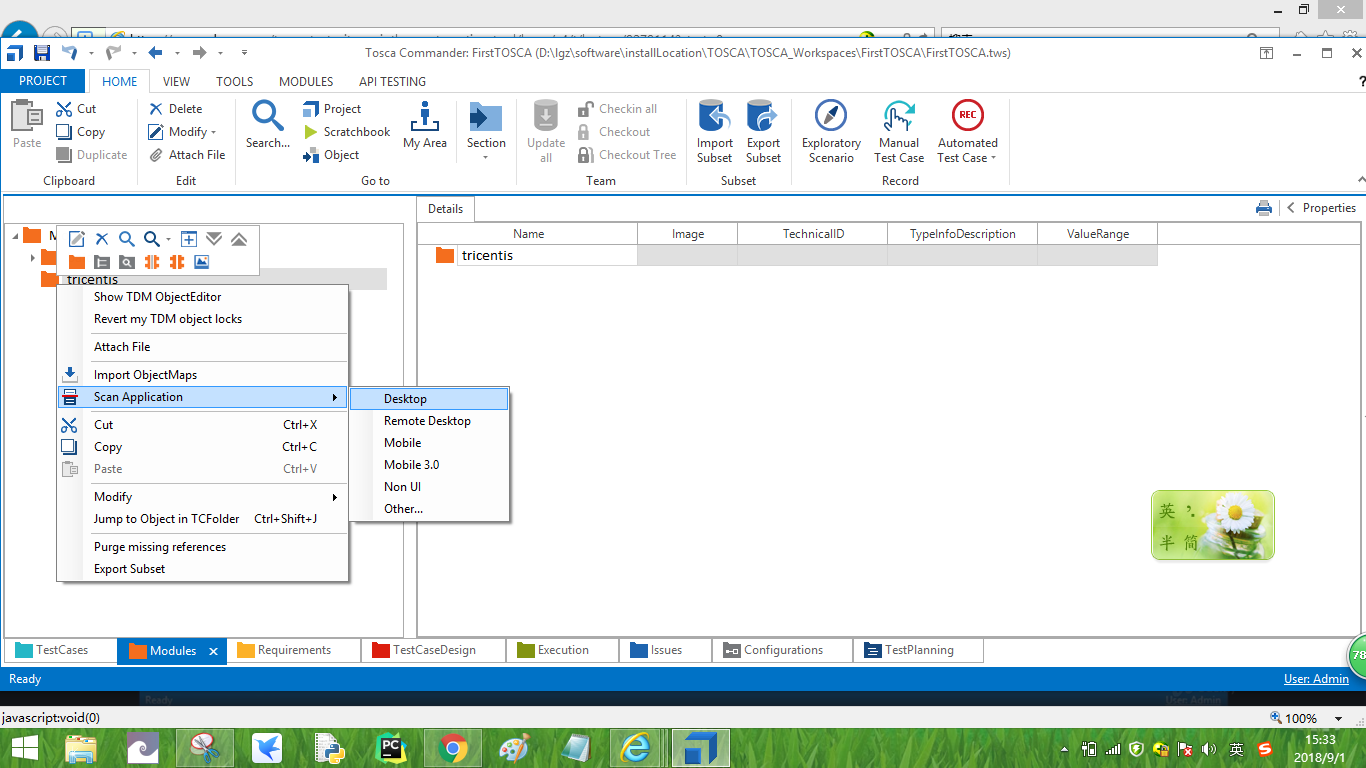1366x768 pixels.
Task: Open the PROJECT button
Action: [43, 81]
